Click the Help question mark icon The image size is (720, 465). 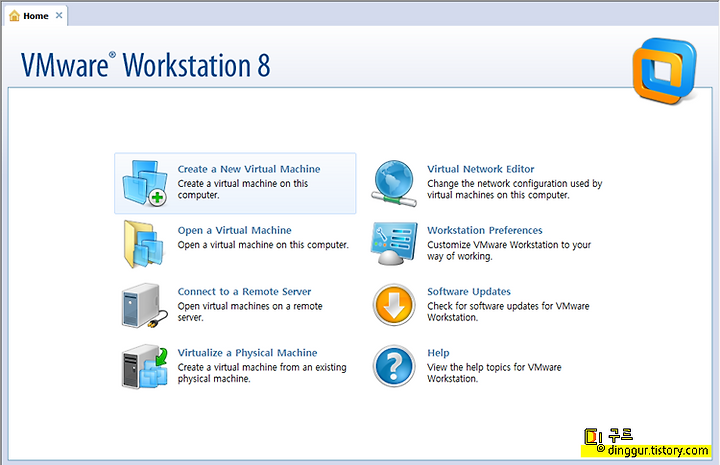point(394,366)
